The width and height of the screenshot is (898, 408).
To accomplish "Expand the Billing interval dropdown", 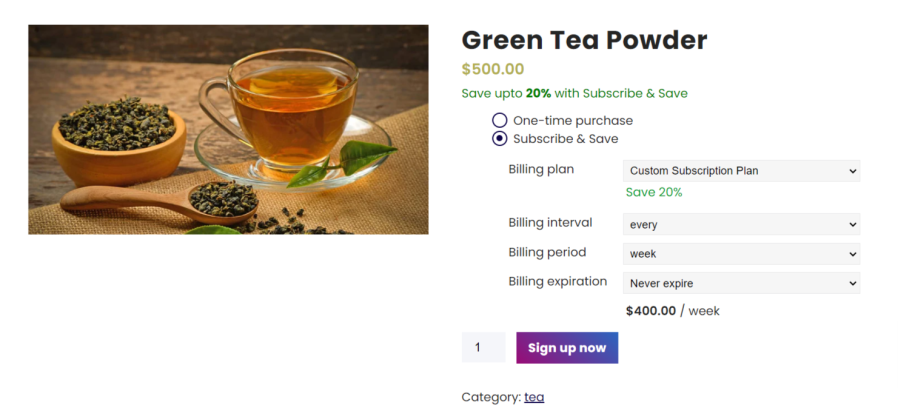I will click(x=741, y=225).
